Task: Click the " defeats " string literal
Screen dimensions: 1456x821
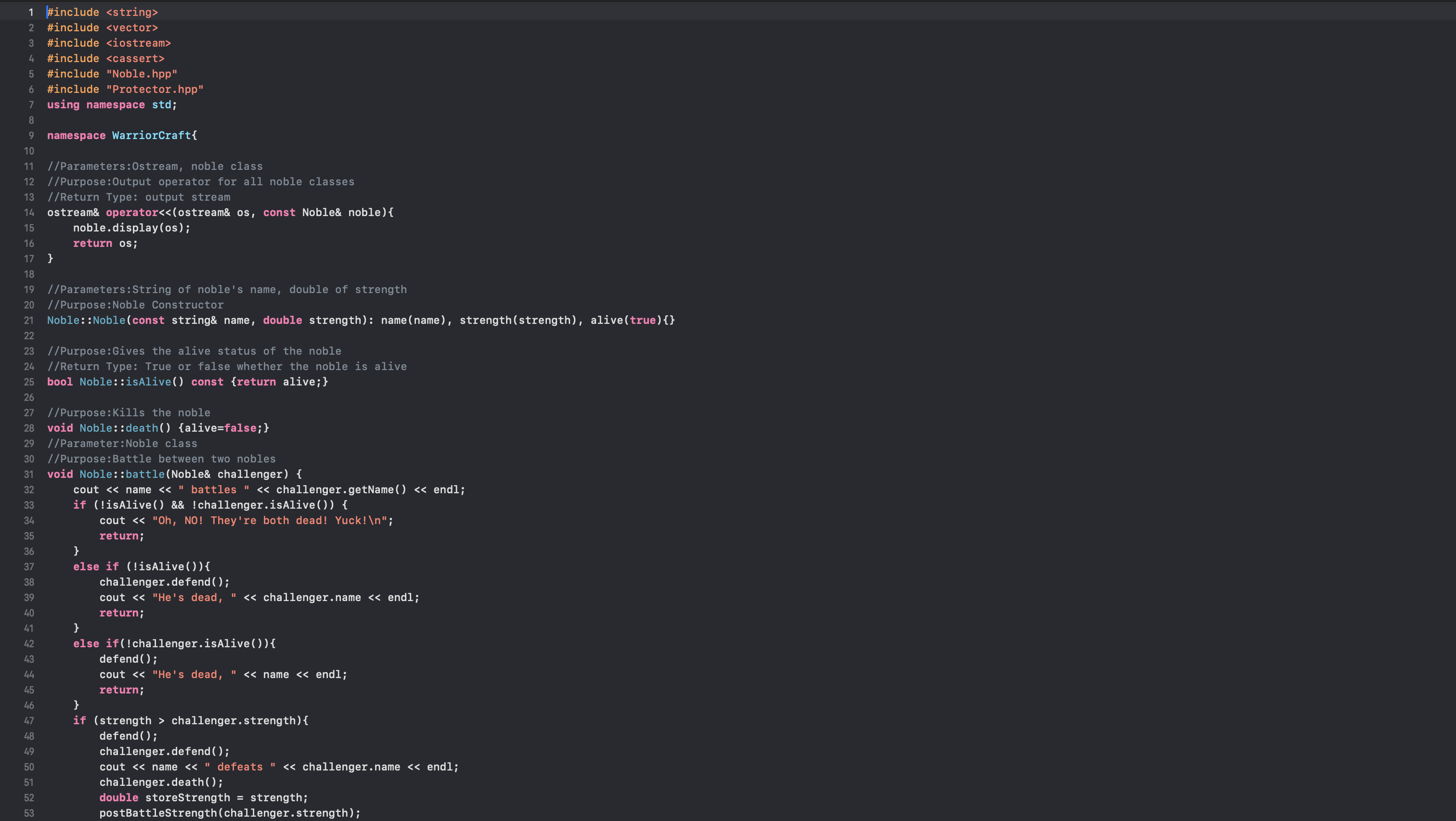Action: point(240,767)
